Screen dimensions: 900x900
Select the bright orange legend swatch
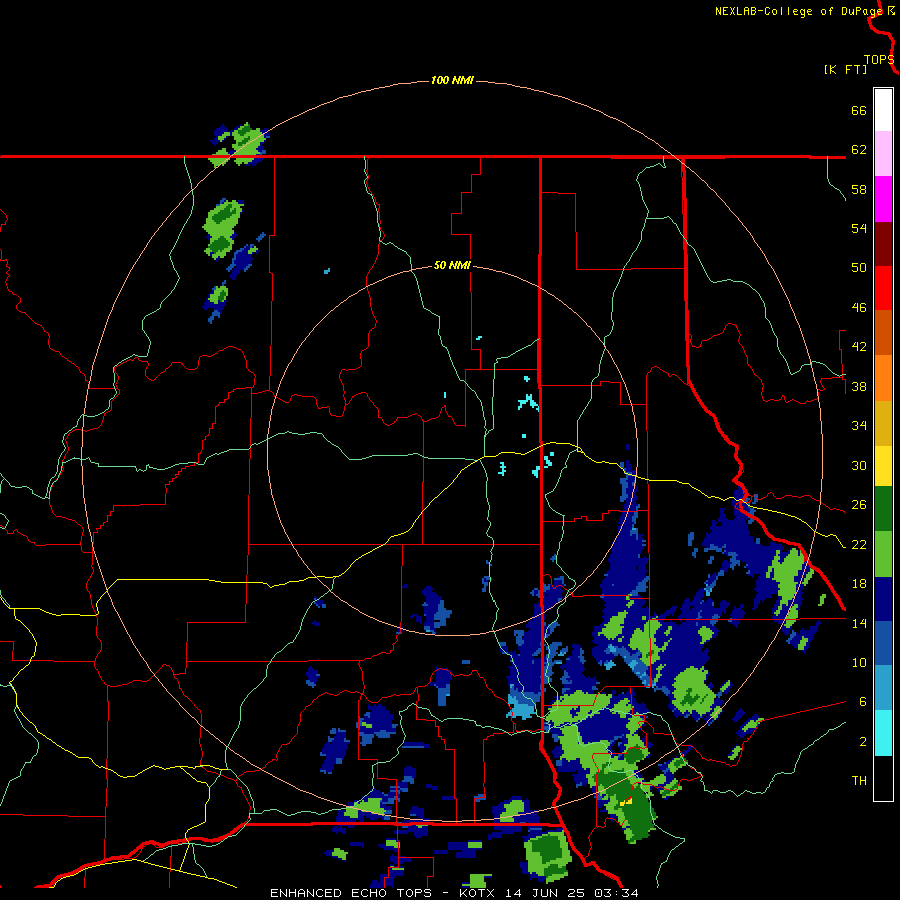coord(883,378)
